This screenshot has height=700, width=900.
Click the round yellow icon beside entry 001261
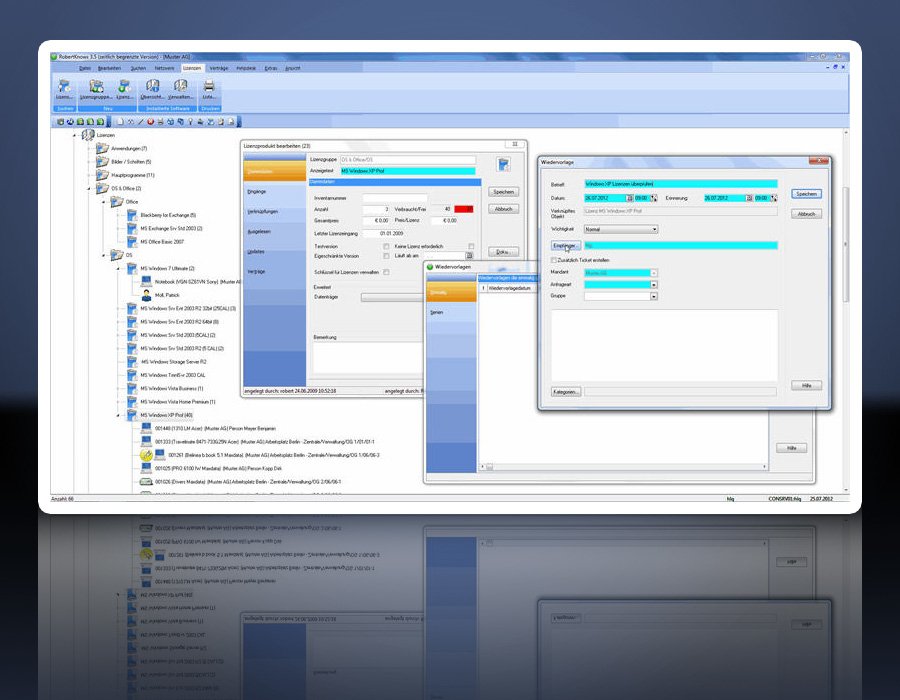(146, 455)
